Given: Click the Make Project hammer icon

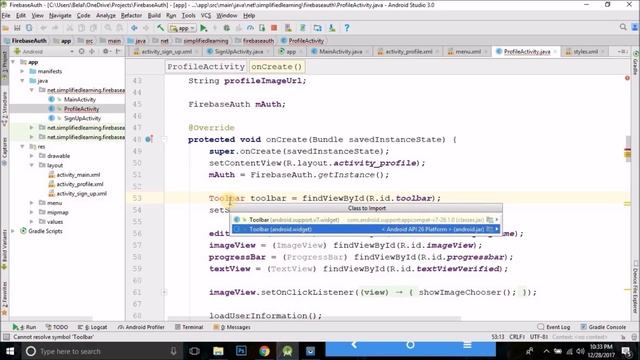Looking at the screenshot, I should tap(160, 28).
